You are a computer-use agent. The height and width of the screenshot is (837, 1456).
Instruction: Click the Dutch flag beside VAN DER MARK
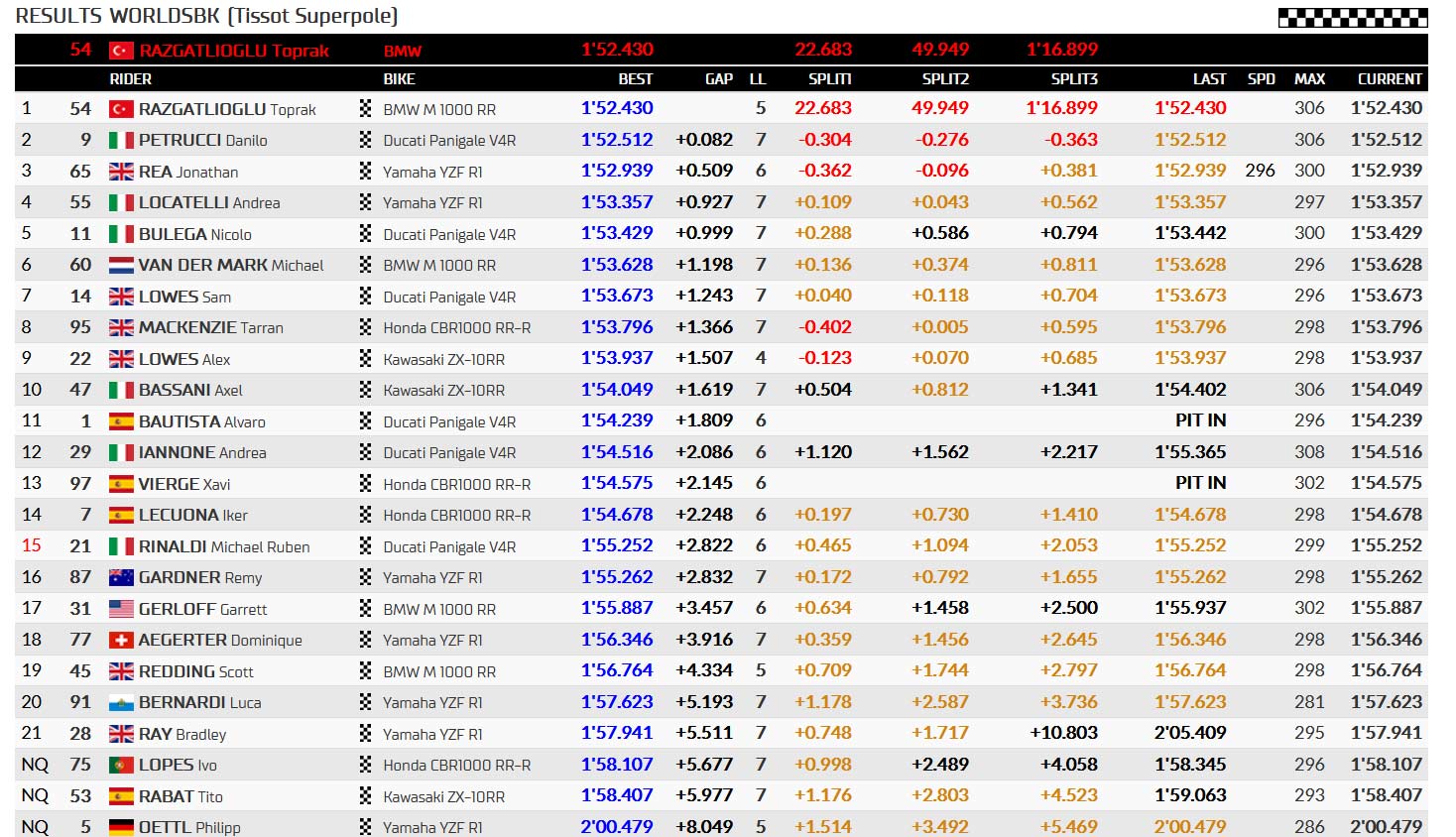click(121, 266)
